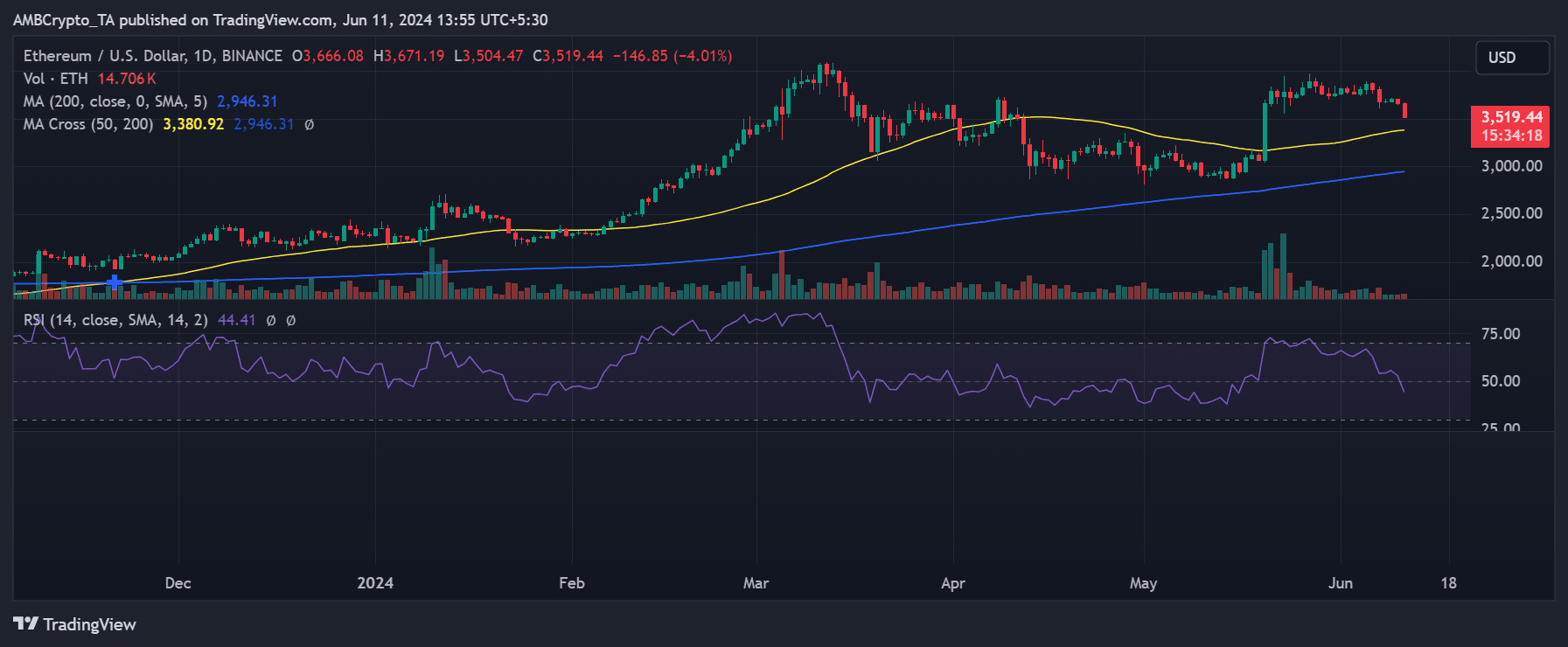
Task: Select the MA (200, close, 0, SMA, 5) label
Action: click(x=115, y=101)
